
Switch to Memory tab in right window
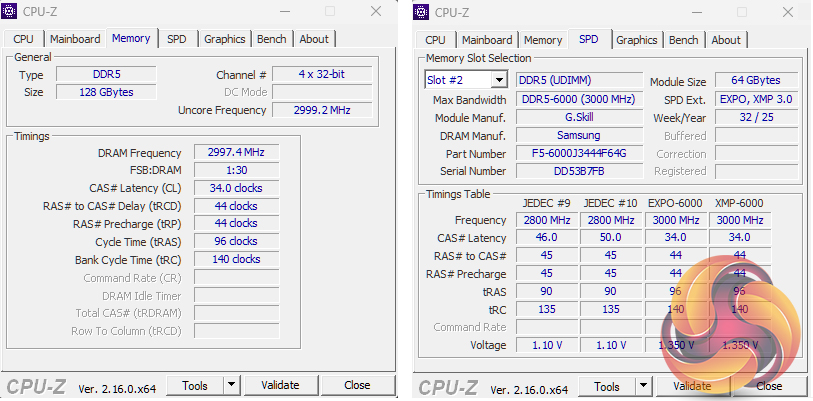point(543,40)
